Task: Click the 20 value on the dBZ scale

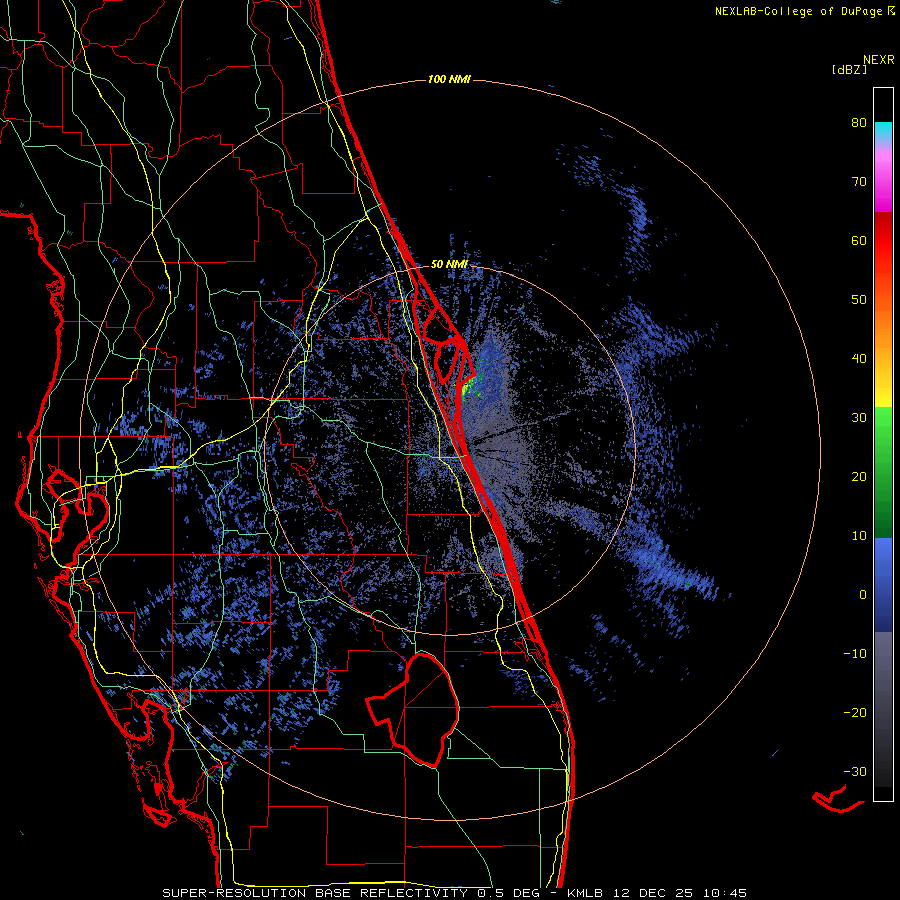Action: (859, 477)
